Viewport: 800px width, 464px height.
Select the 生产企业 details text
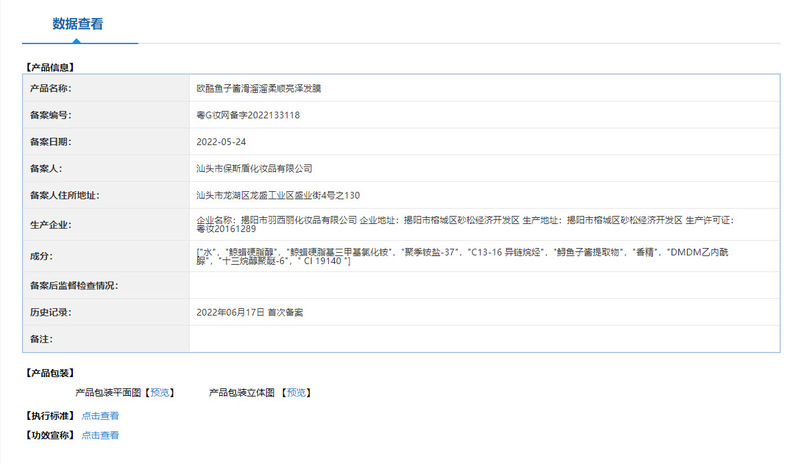pos(465,225)
